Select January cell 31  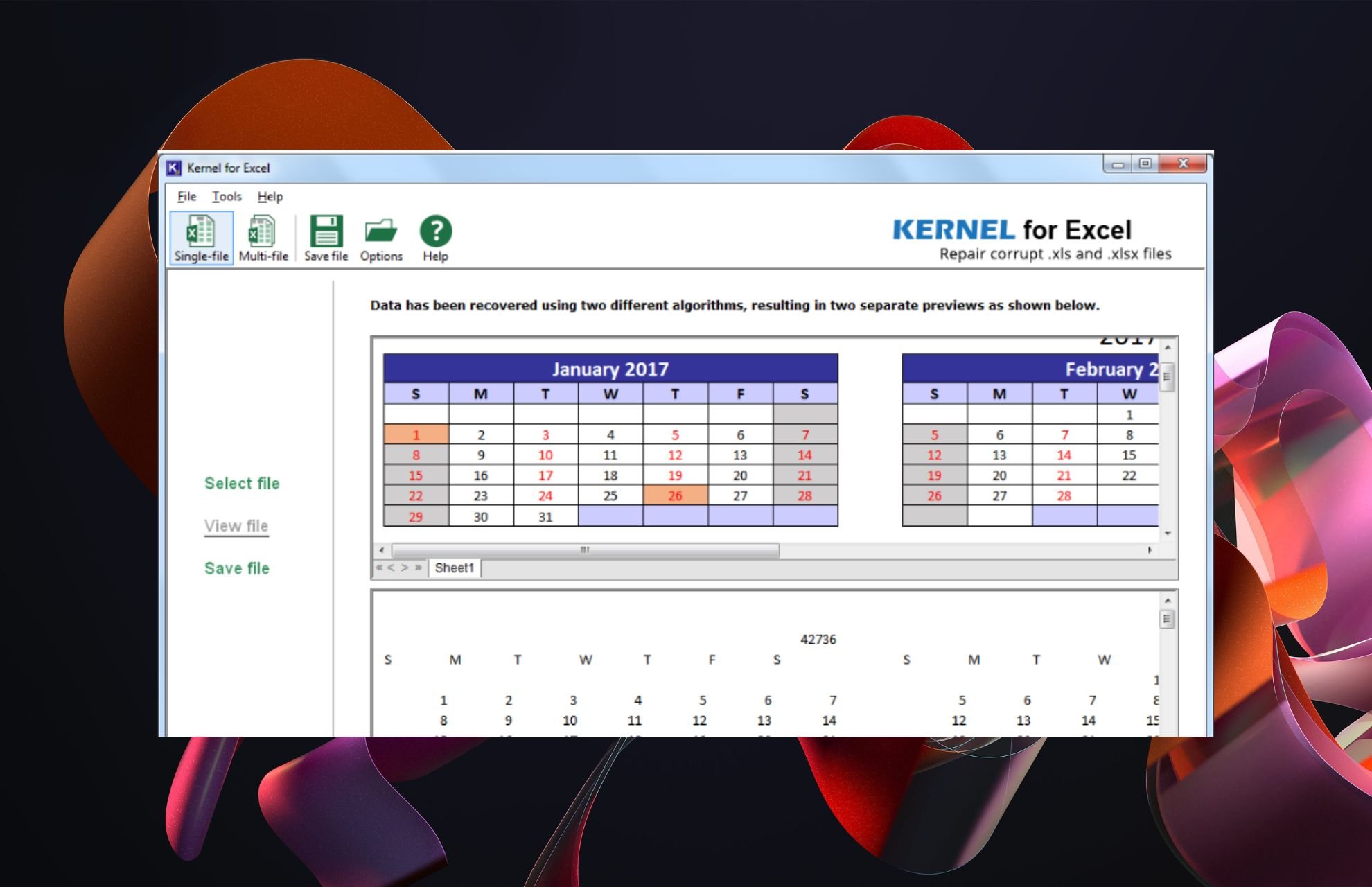point(546,517)
